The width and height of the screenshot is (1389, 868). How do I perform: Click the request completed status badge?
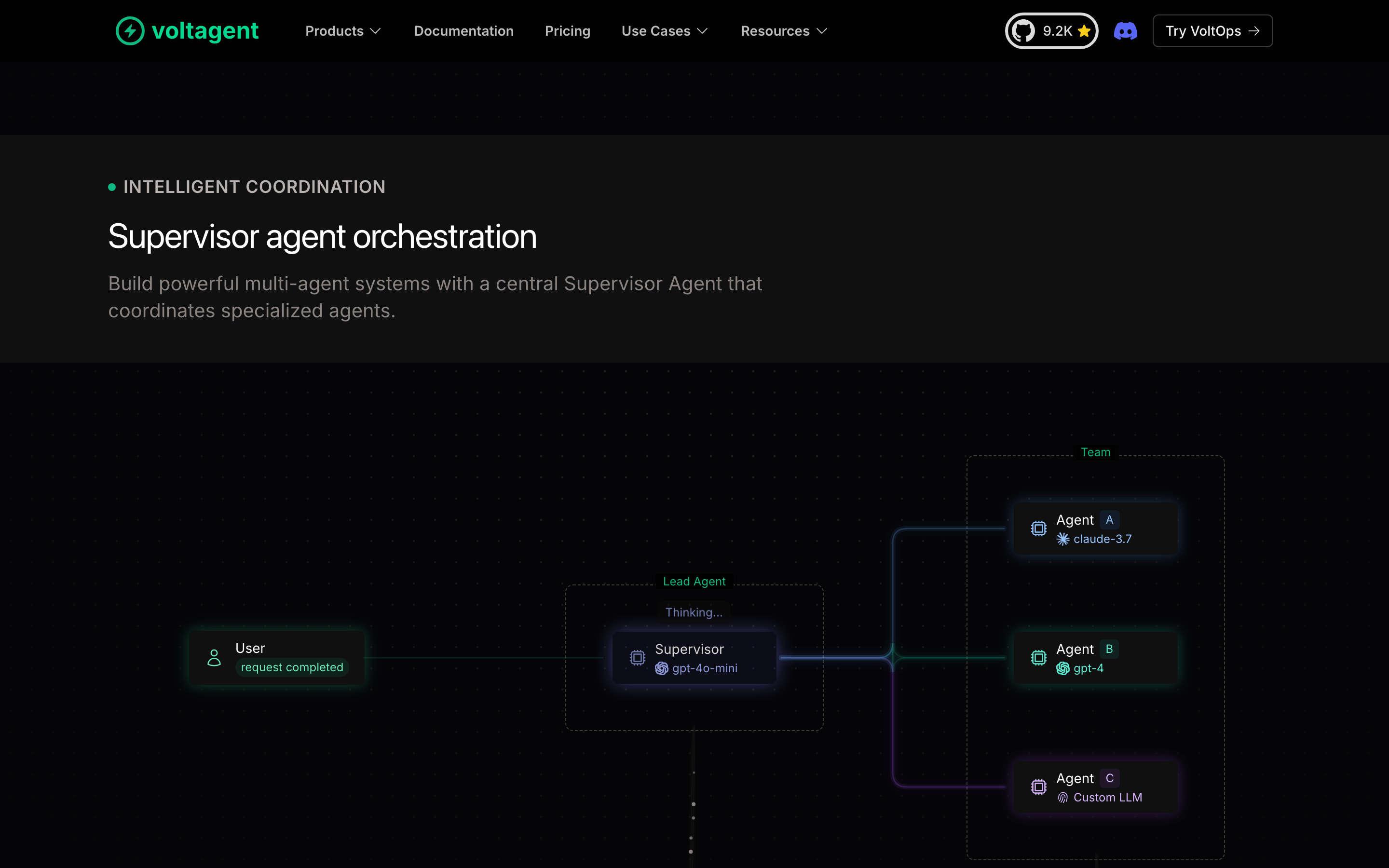click(x=292, y=667)
